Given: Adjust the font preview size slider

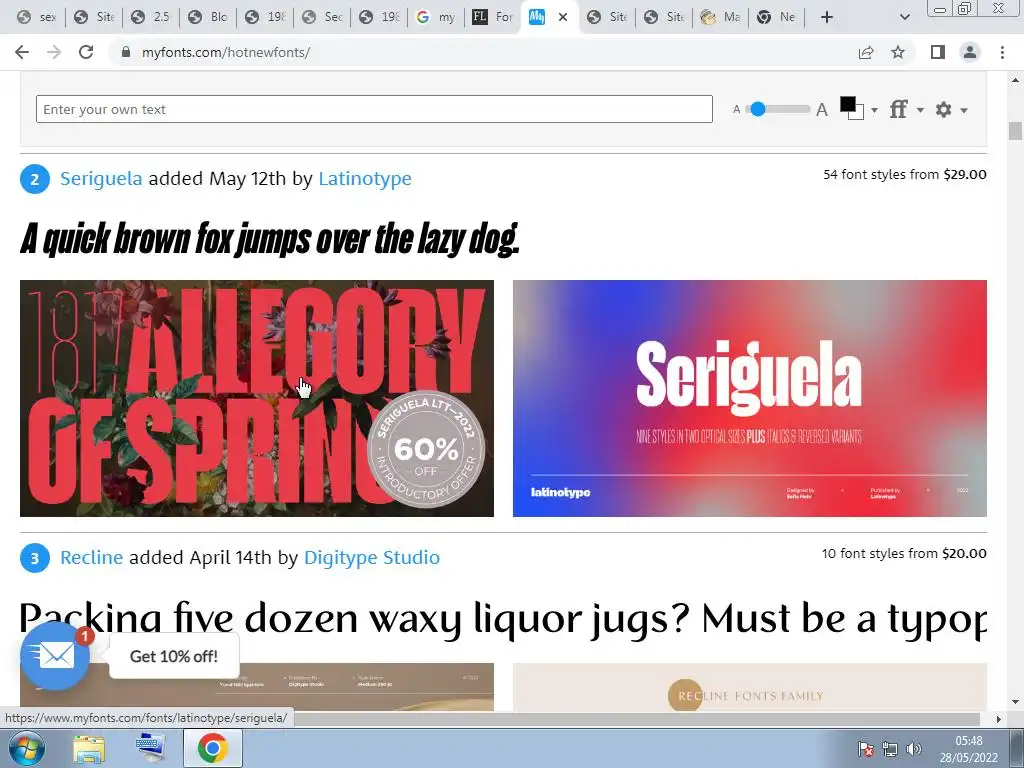Looking at the screenshot, I should click(x=758, y=109).
